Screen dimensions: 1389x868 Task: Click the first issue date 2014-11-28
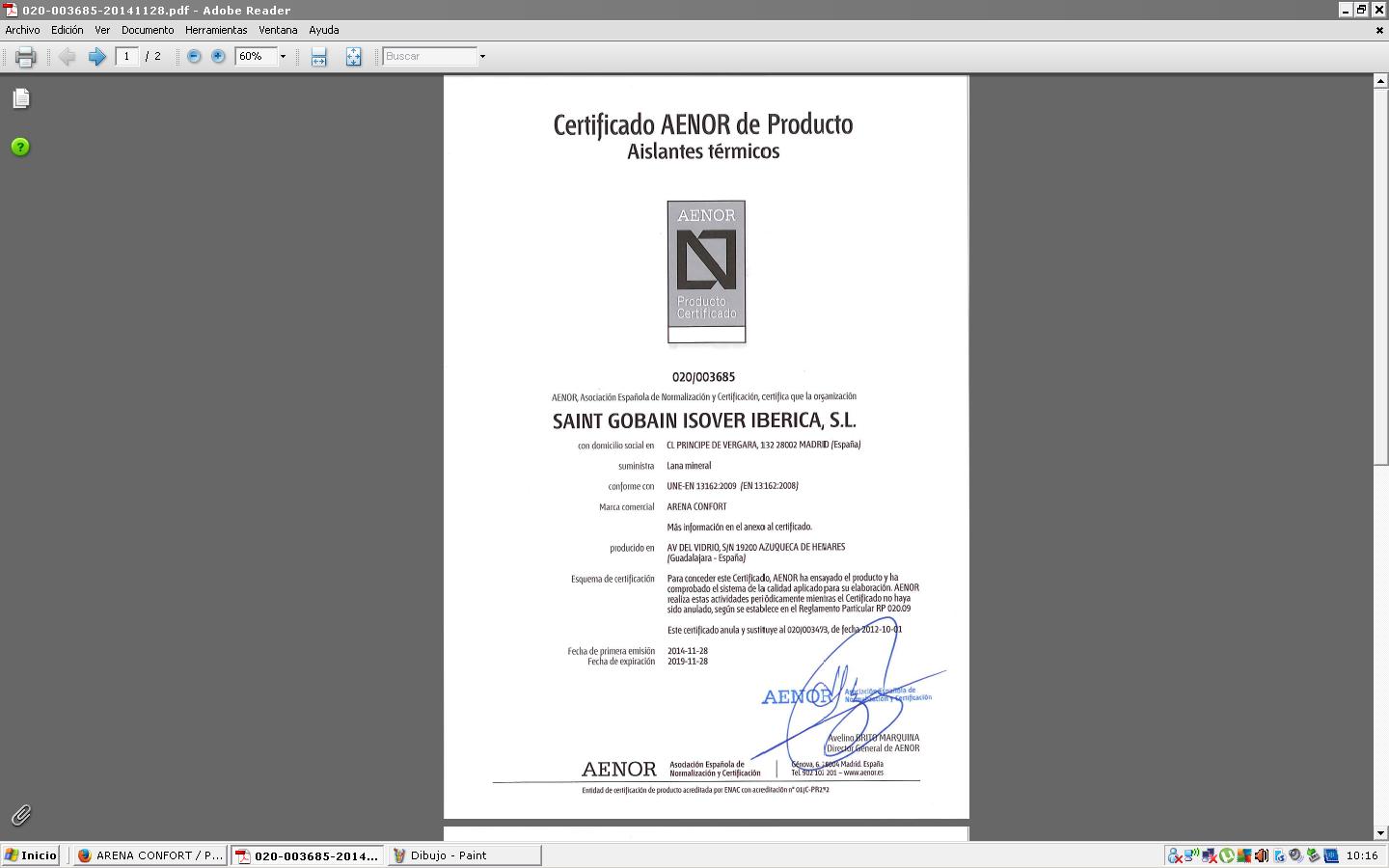[688, 651]
